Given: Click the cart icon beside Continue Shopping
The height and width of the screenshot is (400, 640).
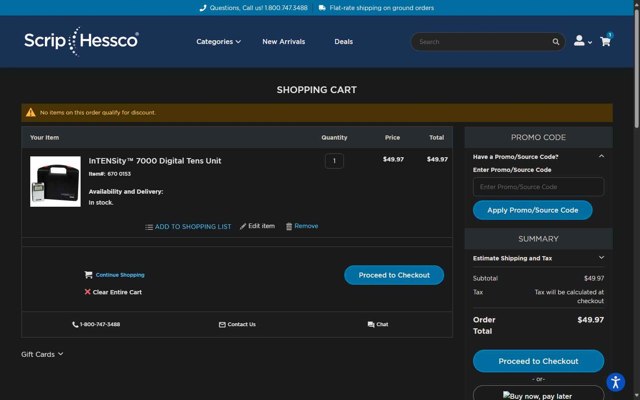Looking at the screenshot, I should click(88, 275).
